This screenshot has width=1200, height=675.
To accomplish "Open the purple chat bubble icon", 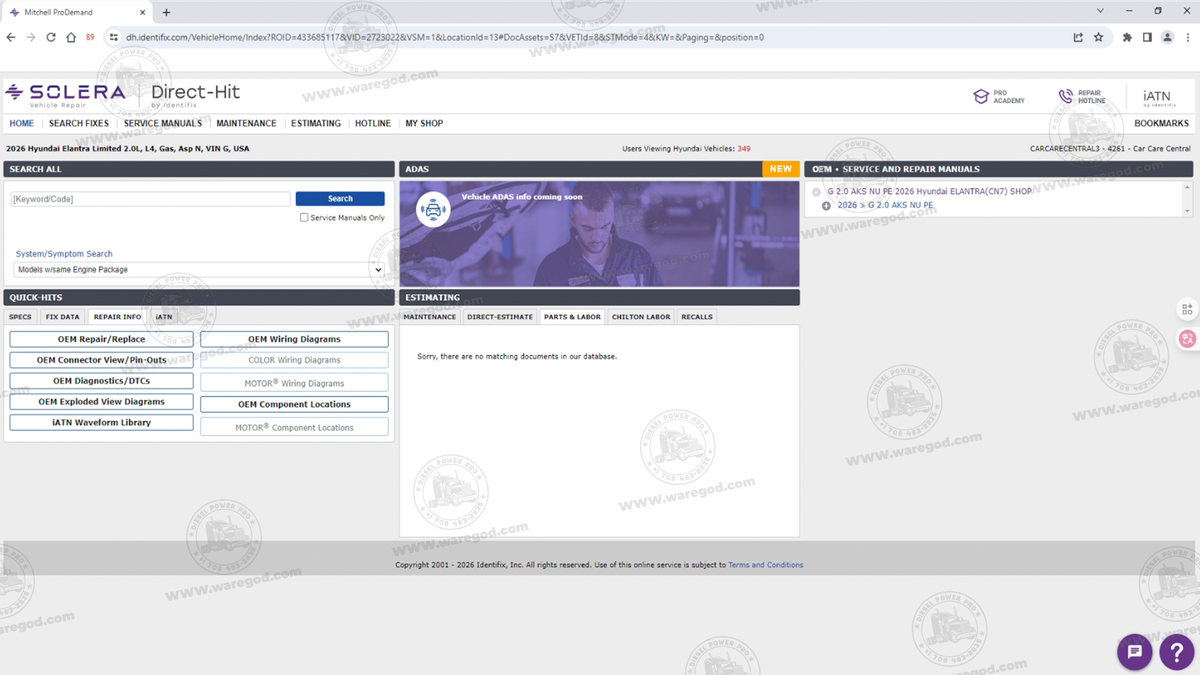I will [1135, 652].
